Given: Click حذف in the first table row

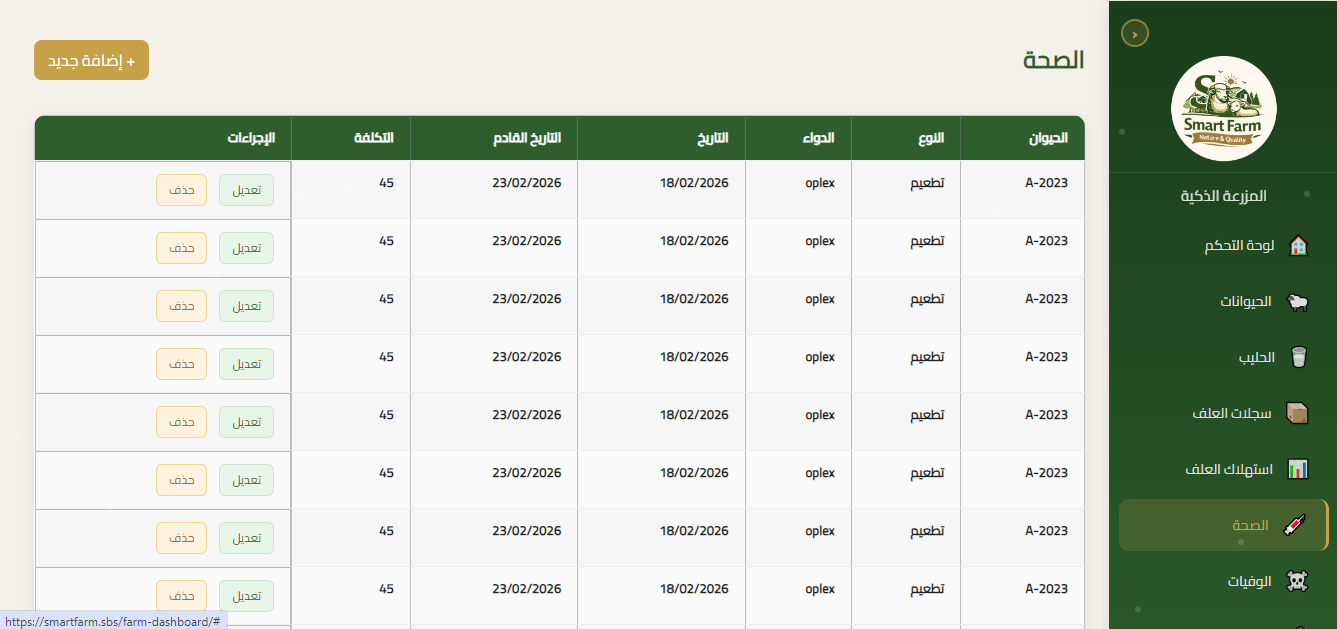Looking at the screenshot, I should tap(181, 190).
